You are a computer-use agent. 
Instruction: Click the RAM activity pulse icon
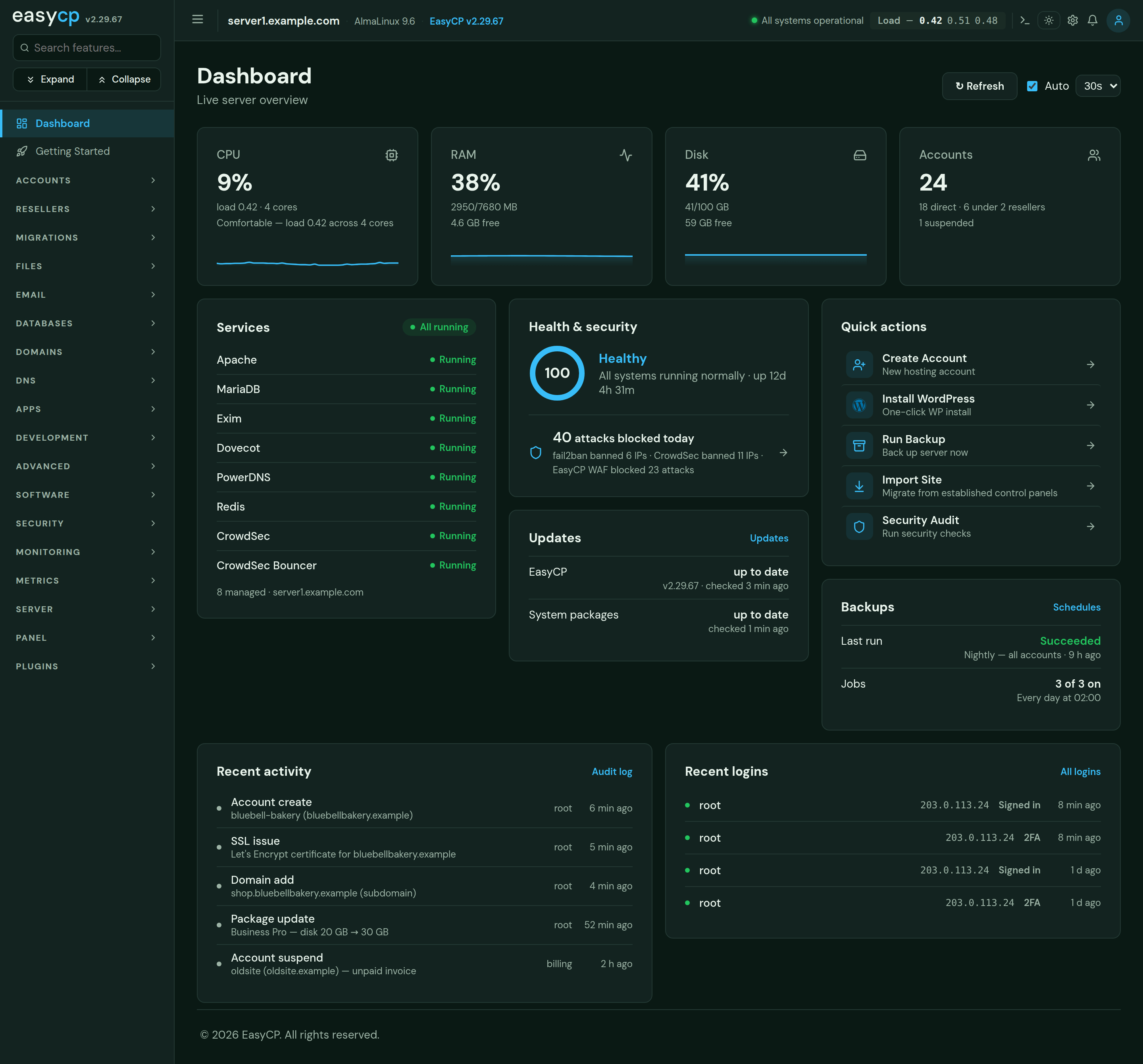coord(625,155)
